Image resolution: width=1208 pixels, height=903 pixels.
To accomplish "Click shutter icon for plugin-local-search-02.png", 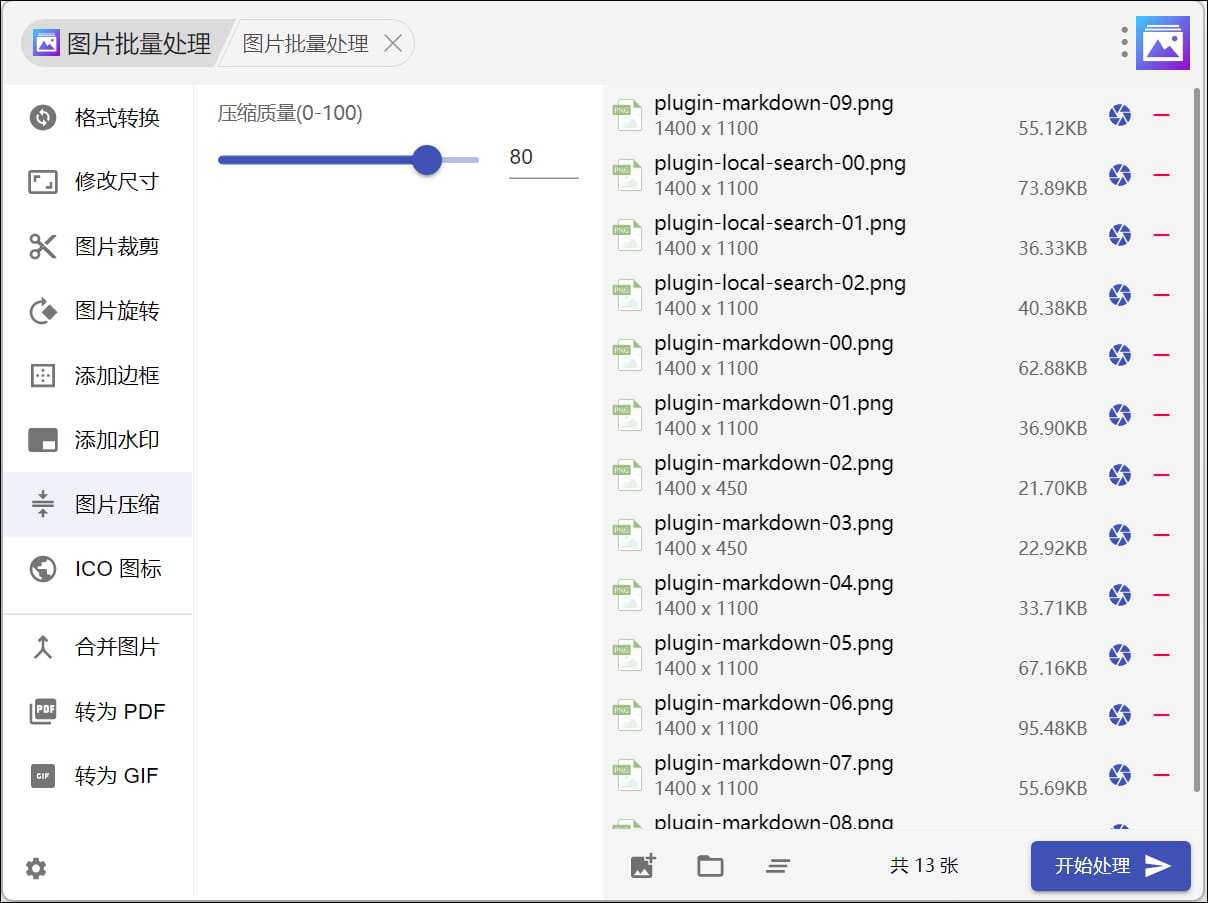I will (1120, 295).
